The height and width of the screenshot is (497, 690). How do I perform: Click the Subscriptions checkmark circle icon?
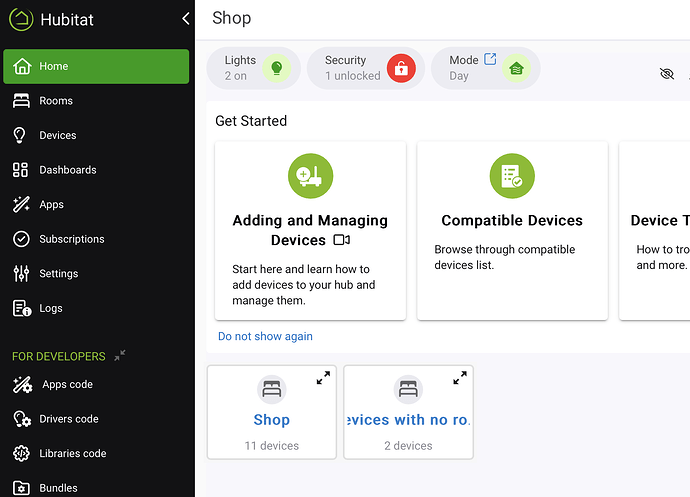(21, 239)
